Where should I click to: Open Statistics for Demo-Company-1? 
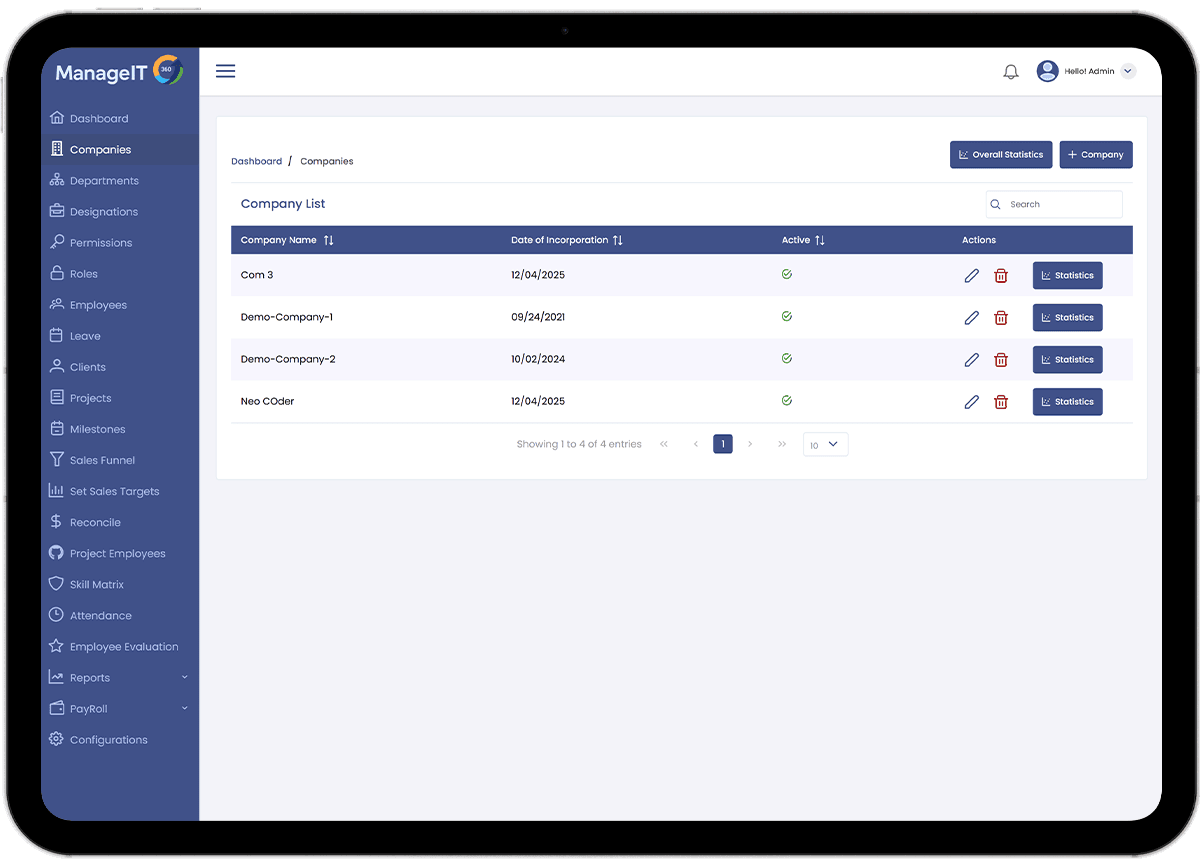pos(1068,318)
